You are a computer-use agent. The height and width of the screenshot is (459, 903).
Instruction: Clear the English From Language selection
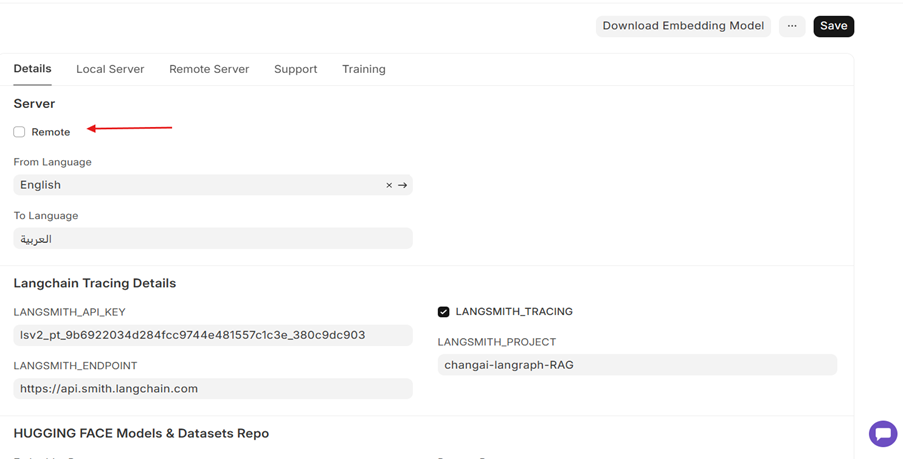tap(389, 185)
